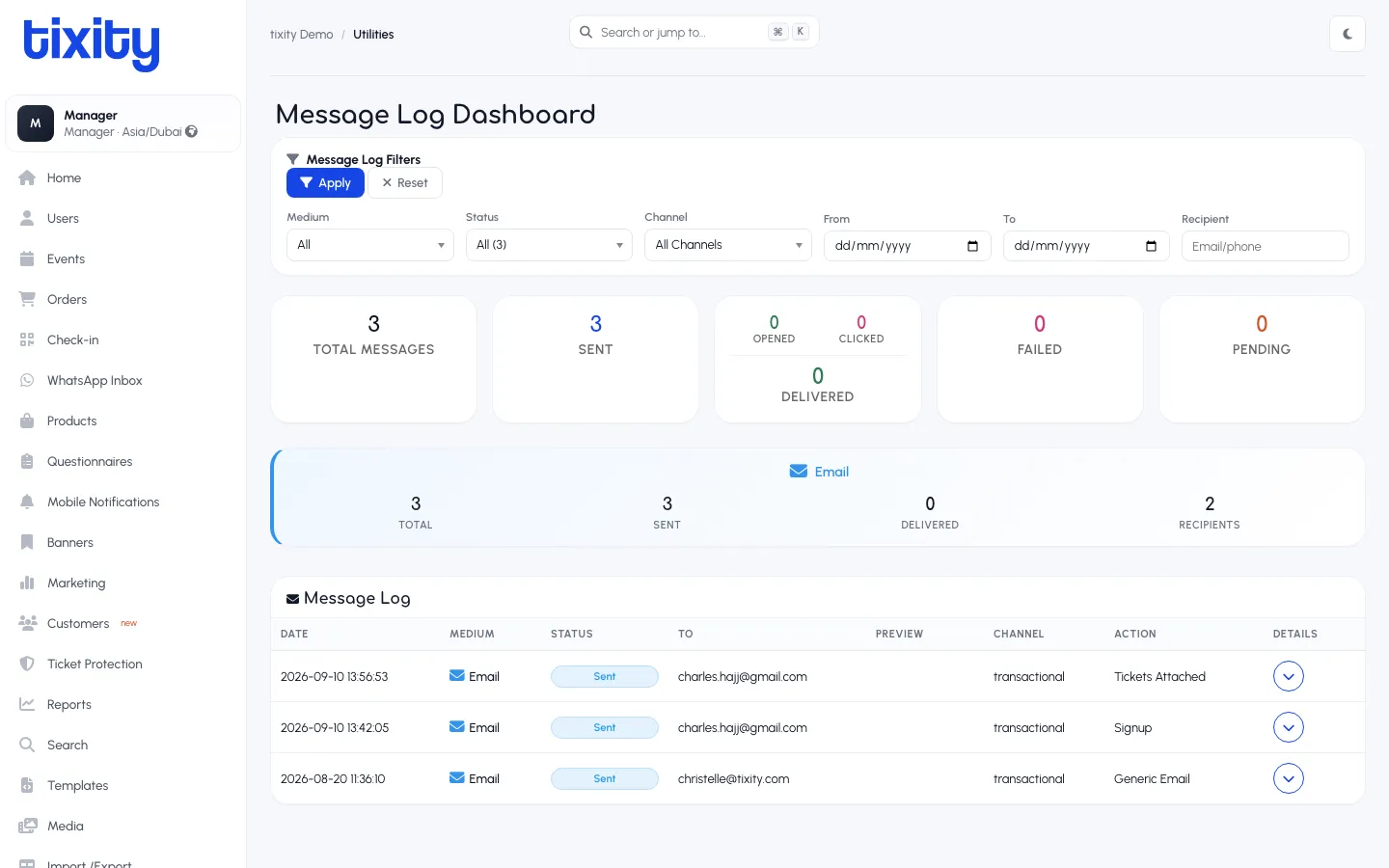The width and height of the screenshot is (1389, 868).
Task: Click the tixity Demo breadcrumb link
Action: [301, 35]
